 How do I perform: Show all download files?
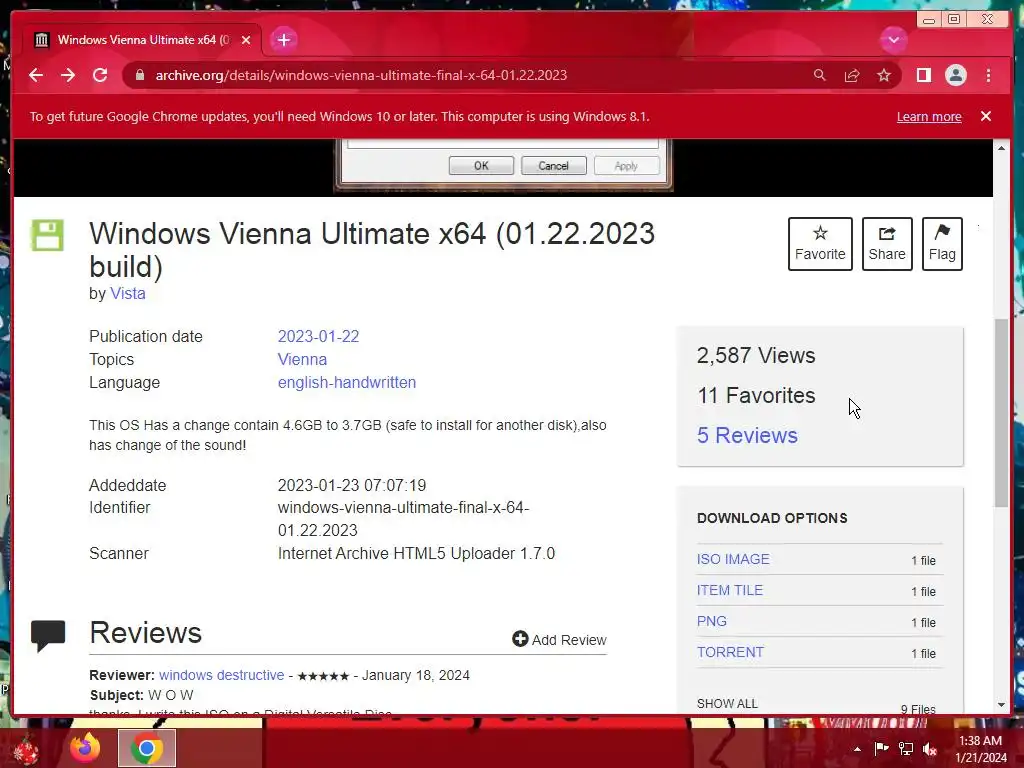(x=727, y=703)
